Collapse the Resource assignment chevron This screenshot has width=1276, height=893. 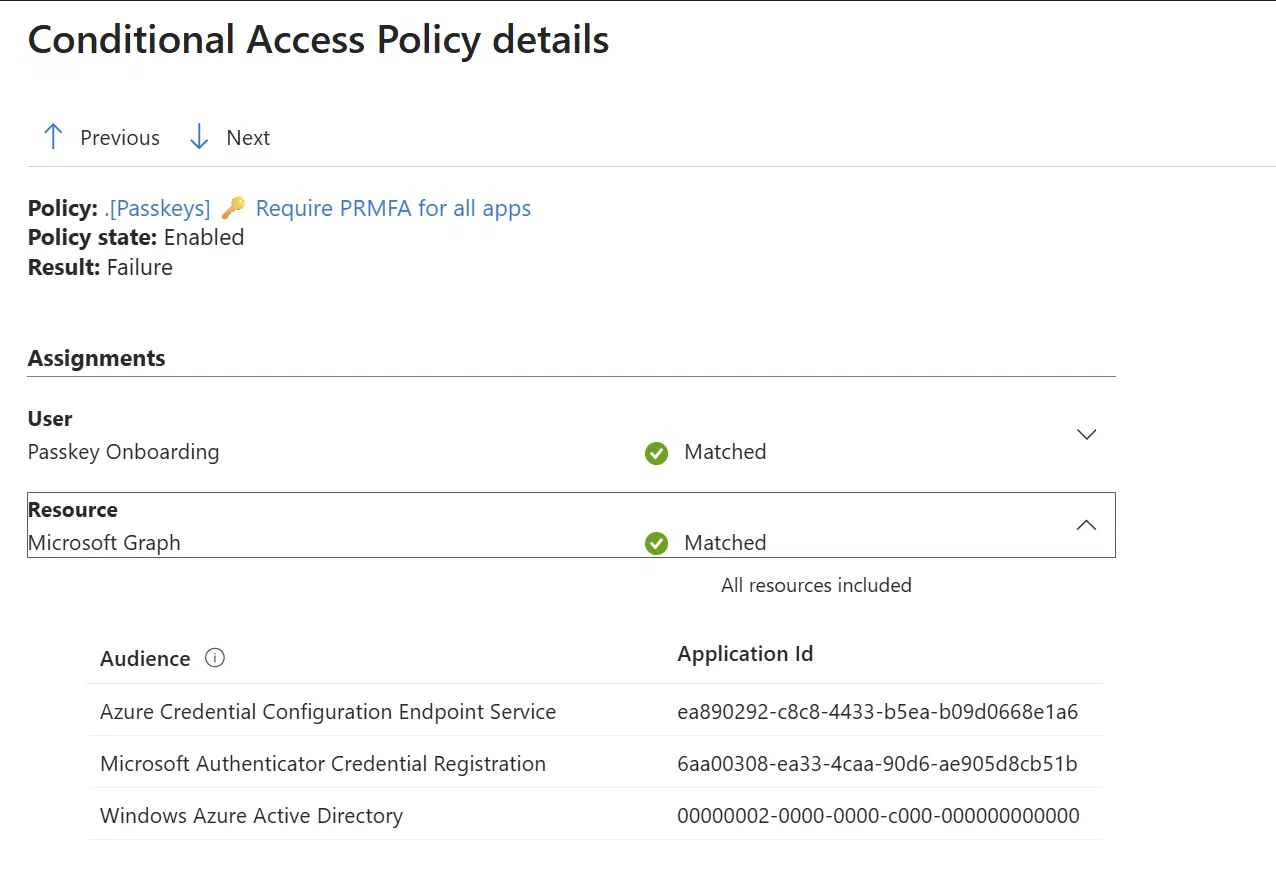pos(1086,525)
